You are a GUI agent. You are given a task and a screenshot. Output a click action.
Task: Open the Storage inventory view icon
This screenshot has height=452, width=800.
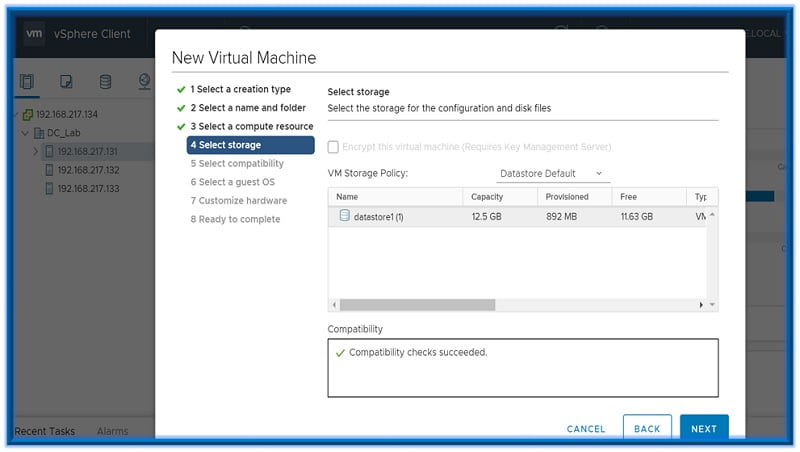(105, 81)
